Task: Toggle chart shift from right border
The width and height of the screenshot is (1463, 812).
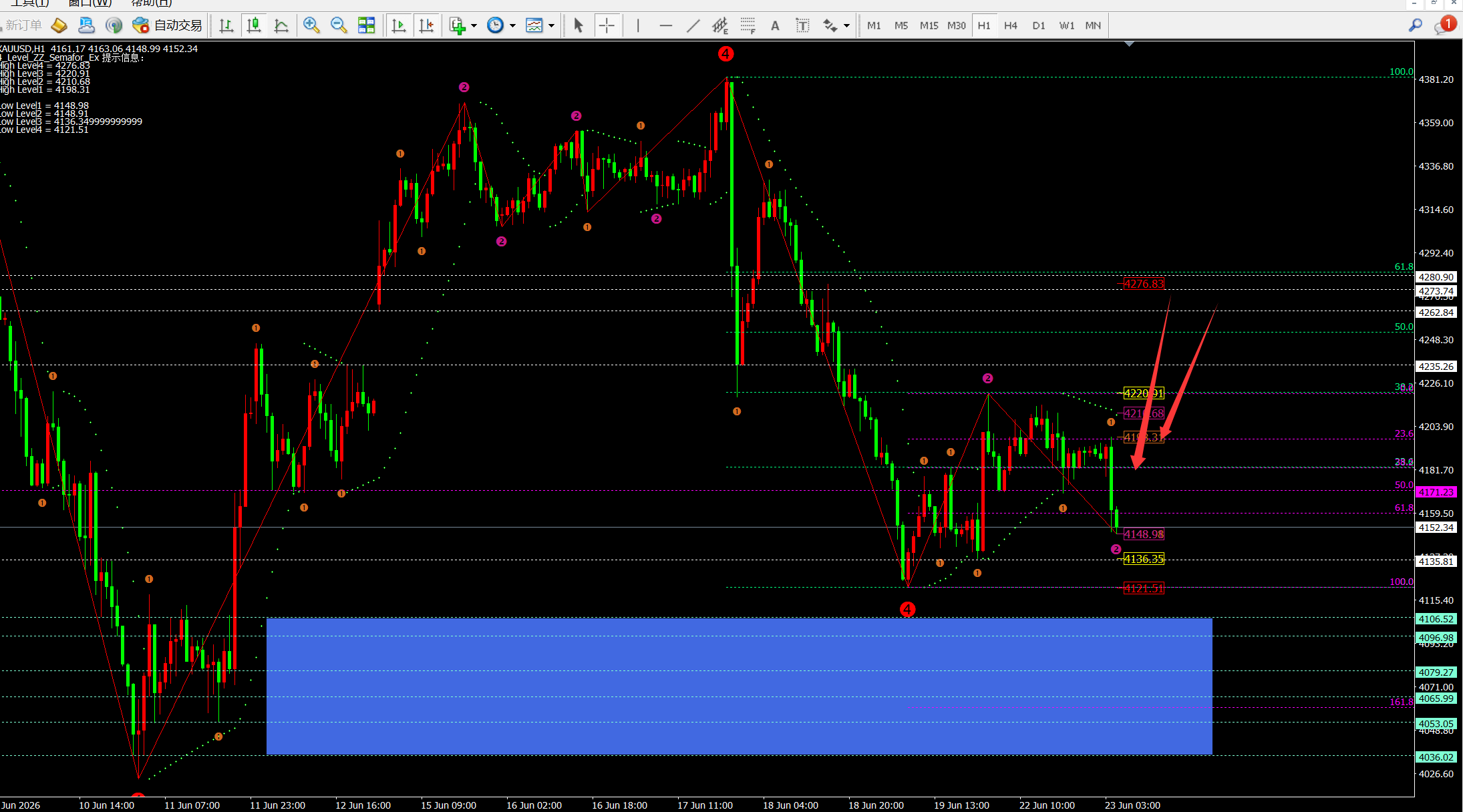Action: click(x=426, y=25)
